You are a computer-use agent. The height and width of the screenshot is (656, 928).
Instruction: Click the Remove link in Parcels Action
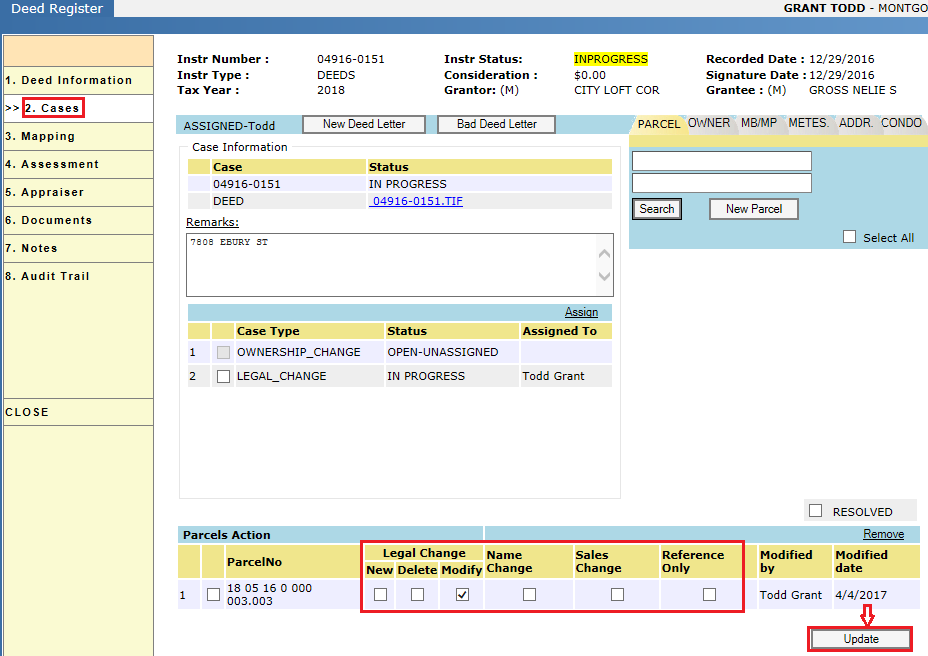(x=884, y=534)
